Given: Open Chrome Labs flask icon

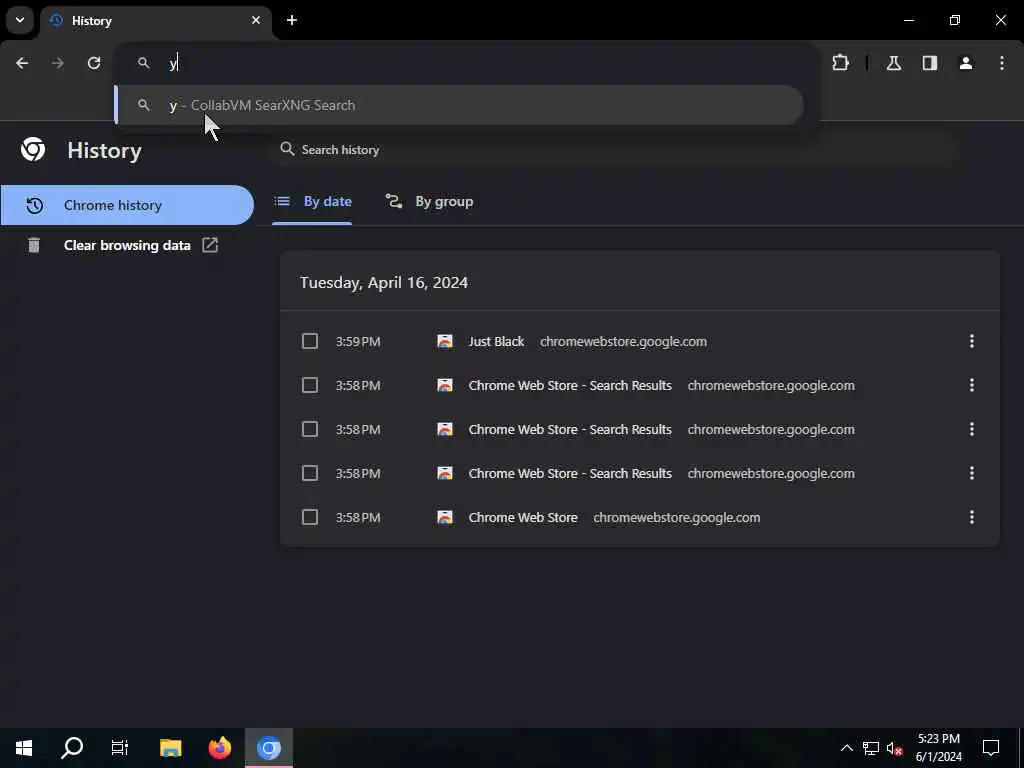Looking at the screenshot, I should (x=894, y=63).
